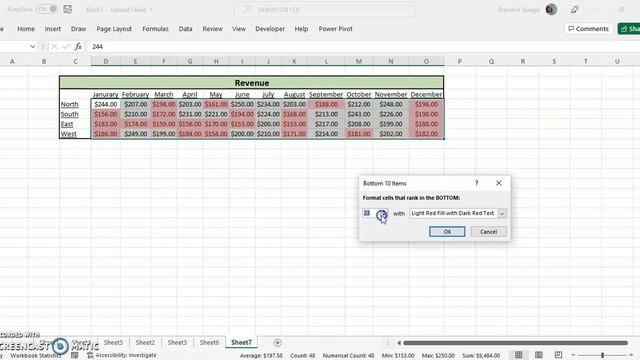Click the formula bar cancel X icon
Viewport: 640px width, 360px height.
[54, 47]
